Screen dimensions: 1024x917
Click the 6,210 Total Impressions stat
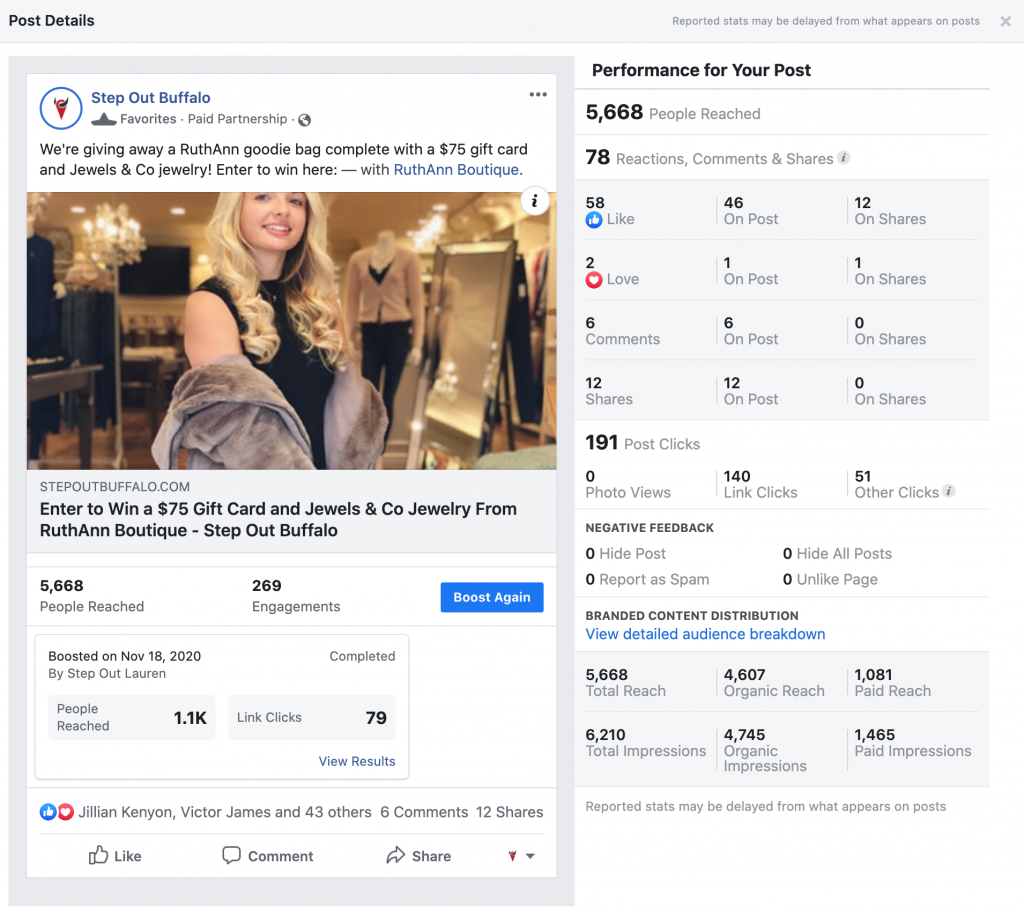pos(646,743)
